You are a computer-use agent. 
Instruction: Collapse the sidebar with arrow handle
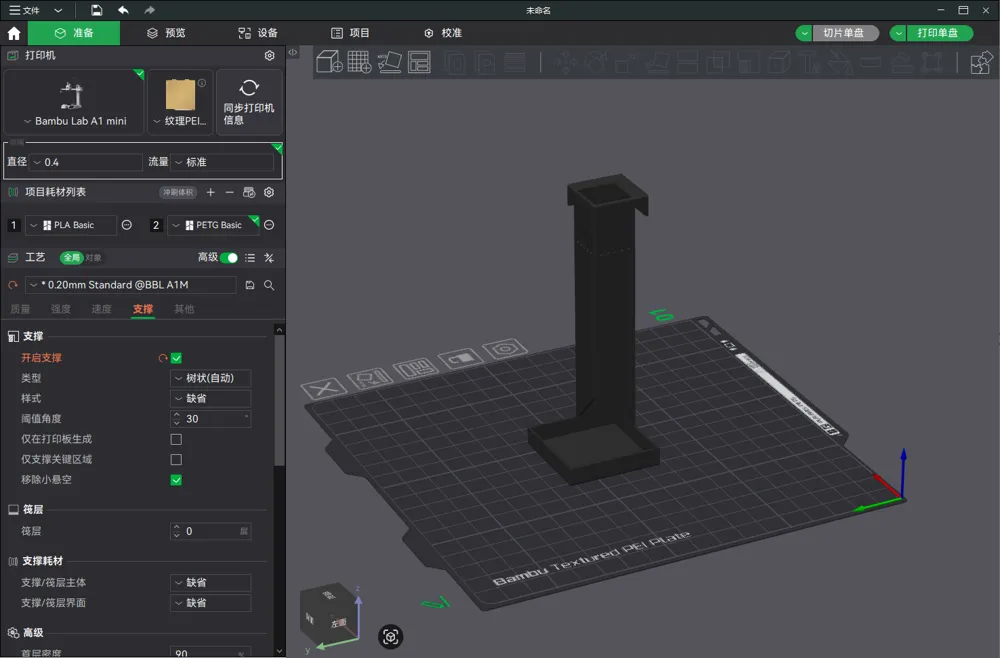click(293, 52)
